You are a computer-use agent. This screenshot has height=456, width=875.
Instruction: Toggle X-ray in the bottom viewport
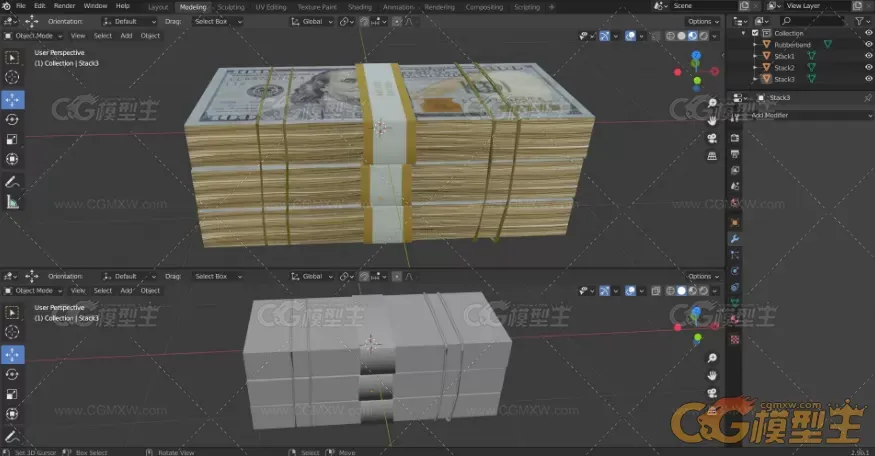click(656, 291)
